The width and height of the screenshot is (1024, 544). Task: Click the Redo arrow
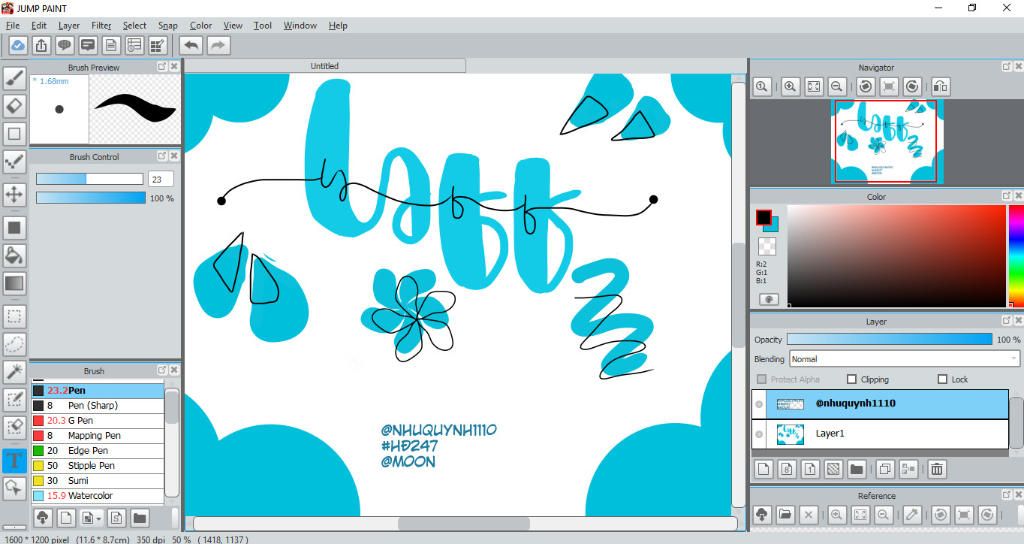point(219,45)
